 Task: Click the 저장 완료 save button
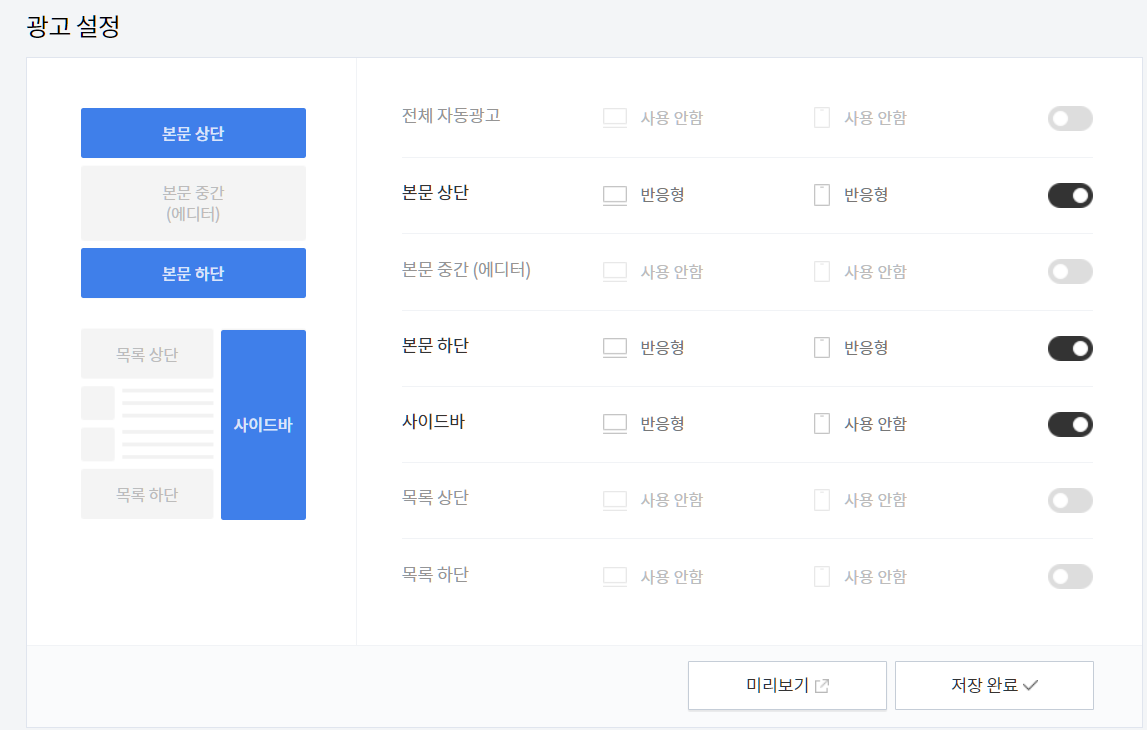tap(994, 684)
